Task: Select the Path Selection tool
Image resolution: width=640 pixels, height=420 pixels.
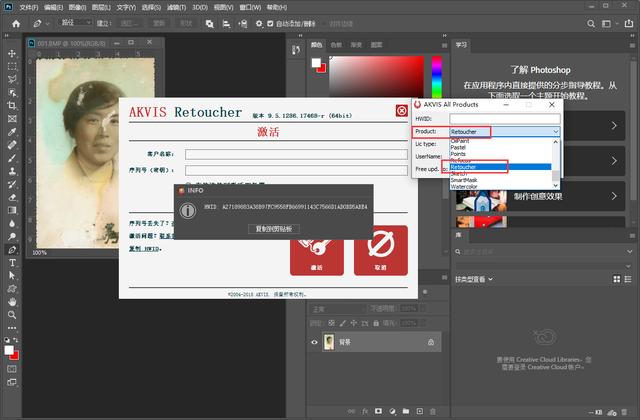Action: [12, 276]
